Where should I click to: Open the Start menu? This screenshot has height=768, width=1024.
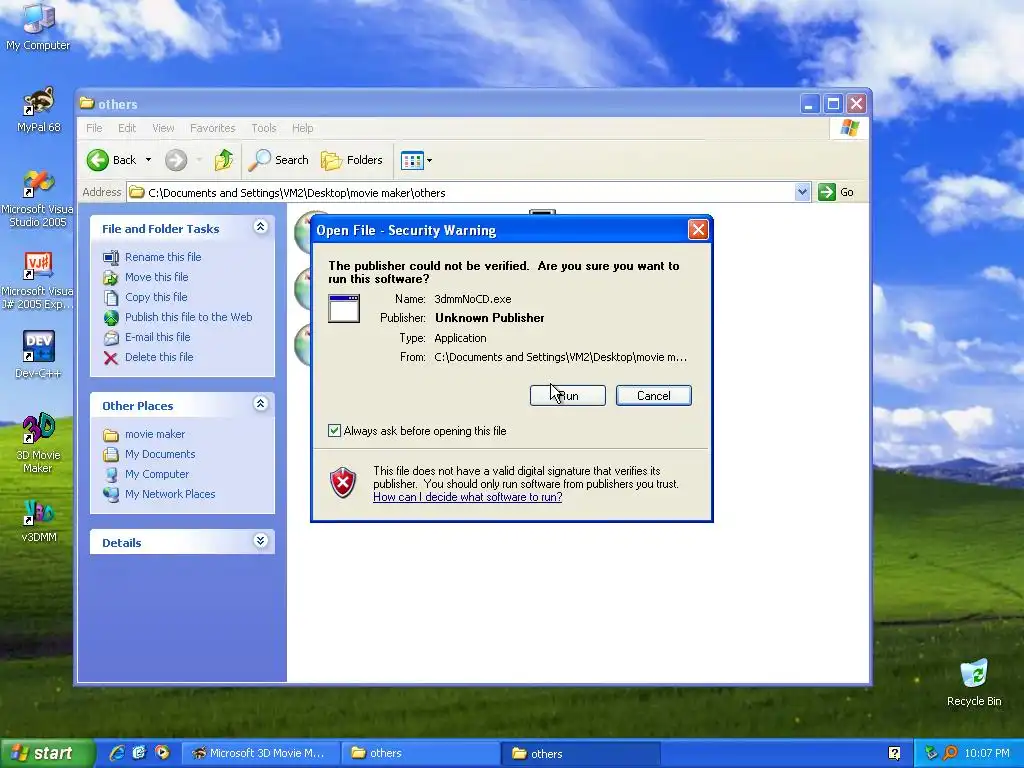point(47,754)
